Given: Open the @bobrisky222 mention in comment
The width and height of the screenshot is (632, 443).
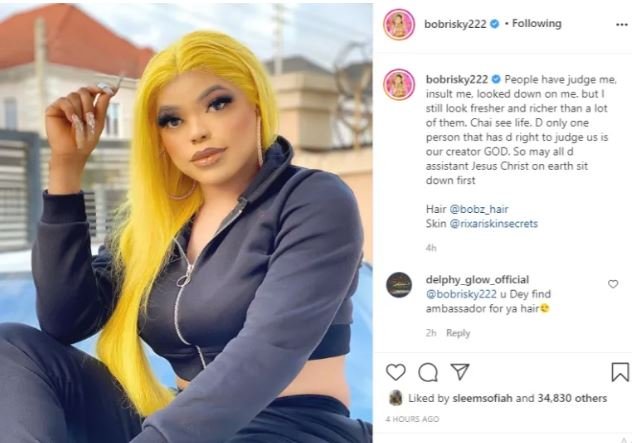Looking at the screenshot, I should click(461, 294).
